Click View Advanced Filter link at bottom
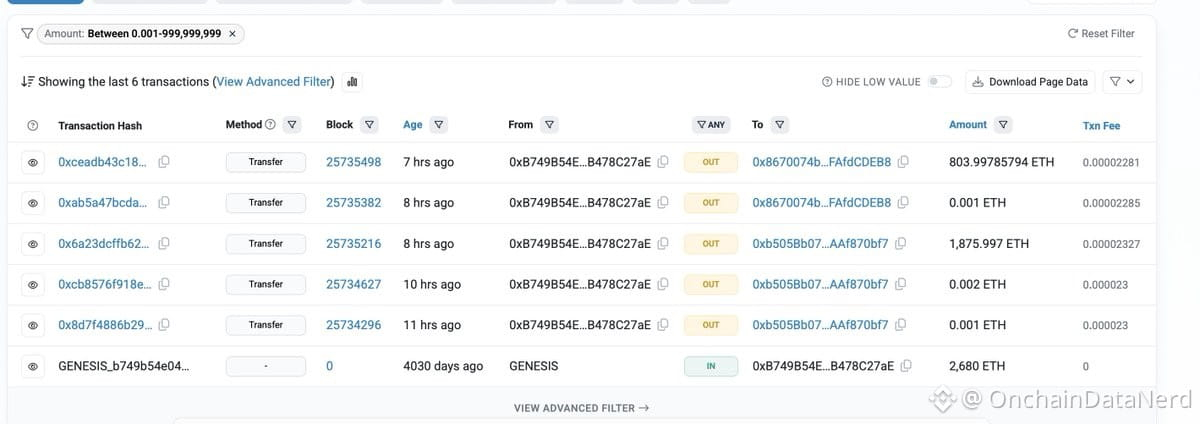Viewport: 1200px width, 424px height. (x=581, y=408)
